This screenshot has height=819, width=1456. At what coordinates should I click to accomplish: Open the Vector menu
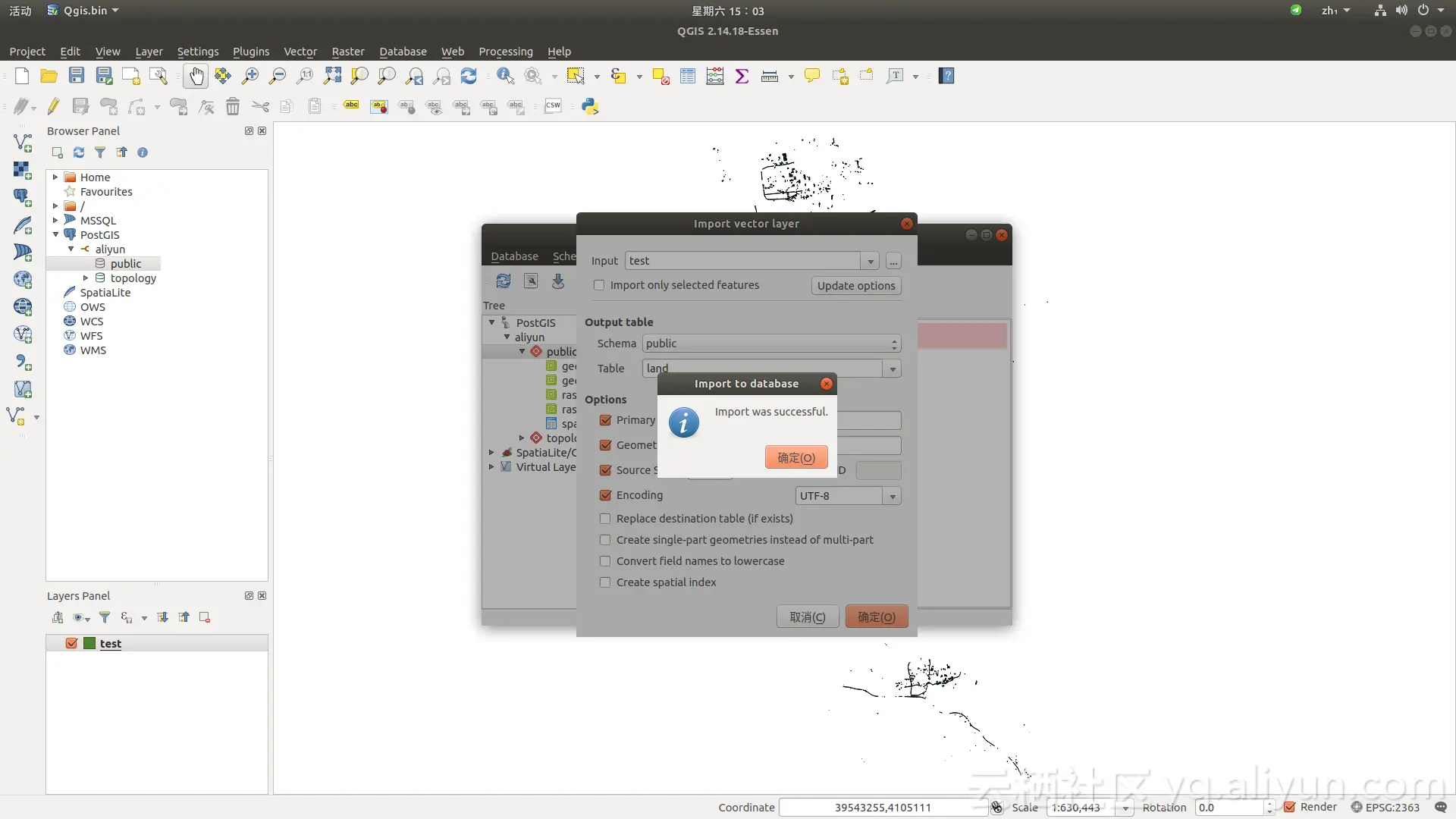pyautogui.click(x=300, y=52)
